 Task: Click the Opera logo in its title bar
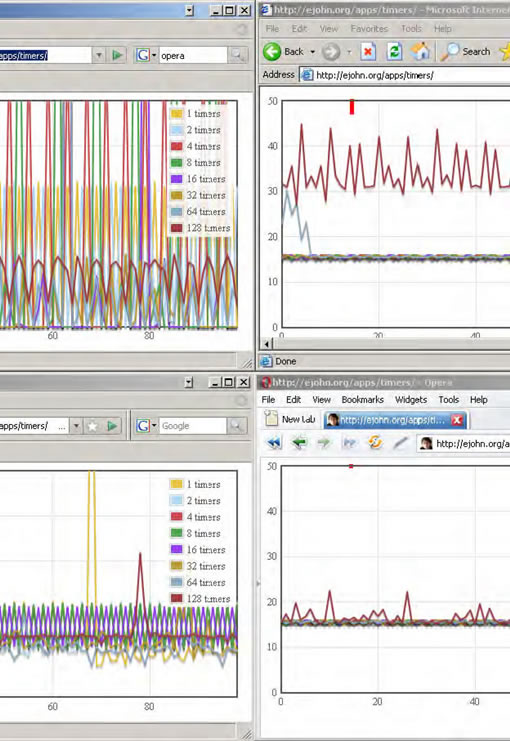coord(267,382)
